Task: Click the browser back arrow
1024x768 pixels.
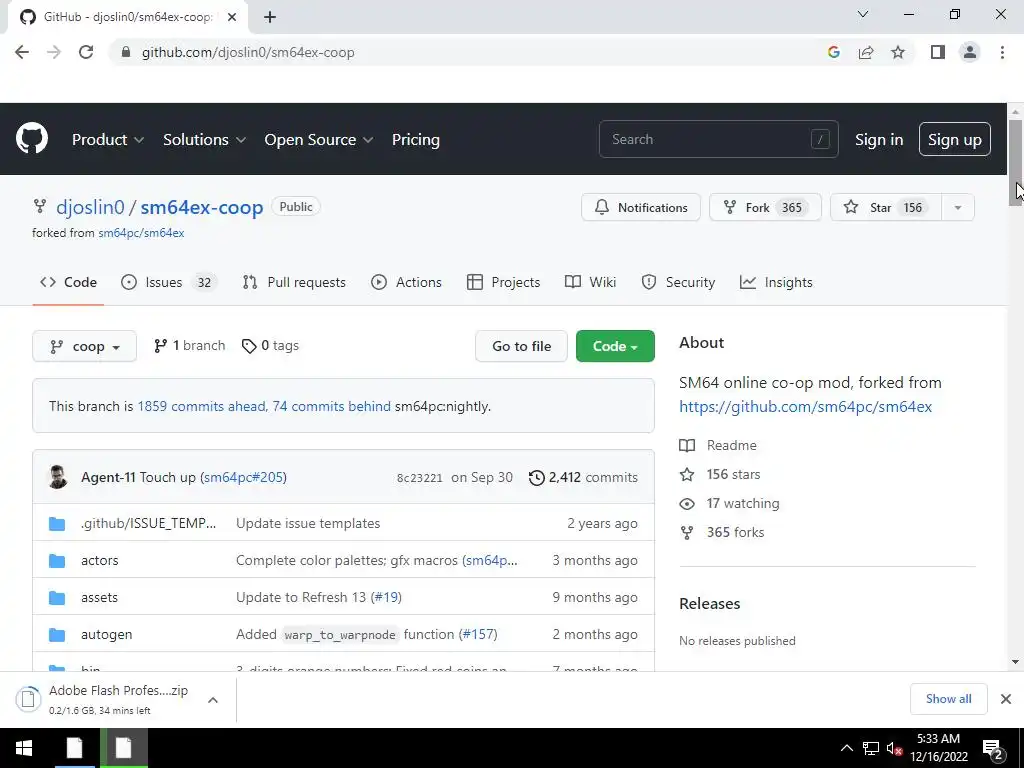Action: coord(22,52)
